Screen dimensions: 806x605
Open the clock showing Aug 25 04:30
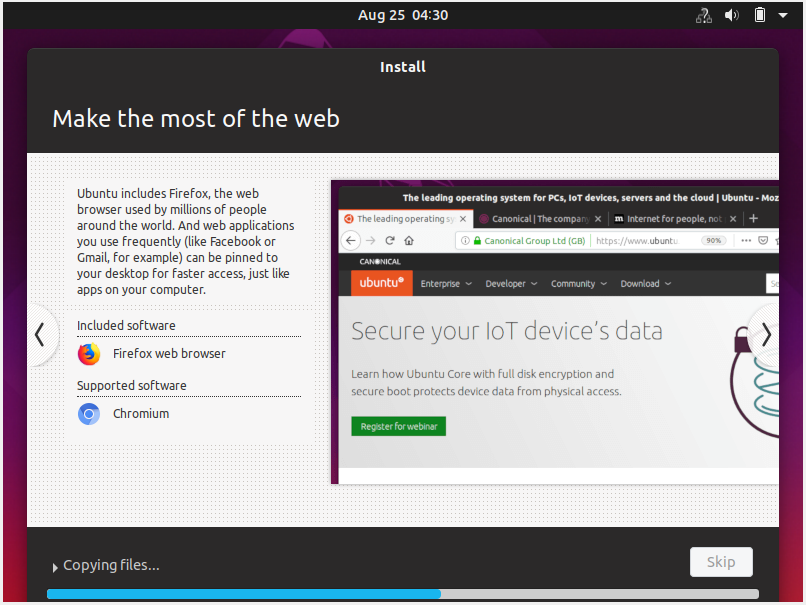click(x=403, y=15)
